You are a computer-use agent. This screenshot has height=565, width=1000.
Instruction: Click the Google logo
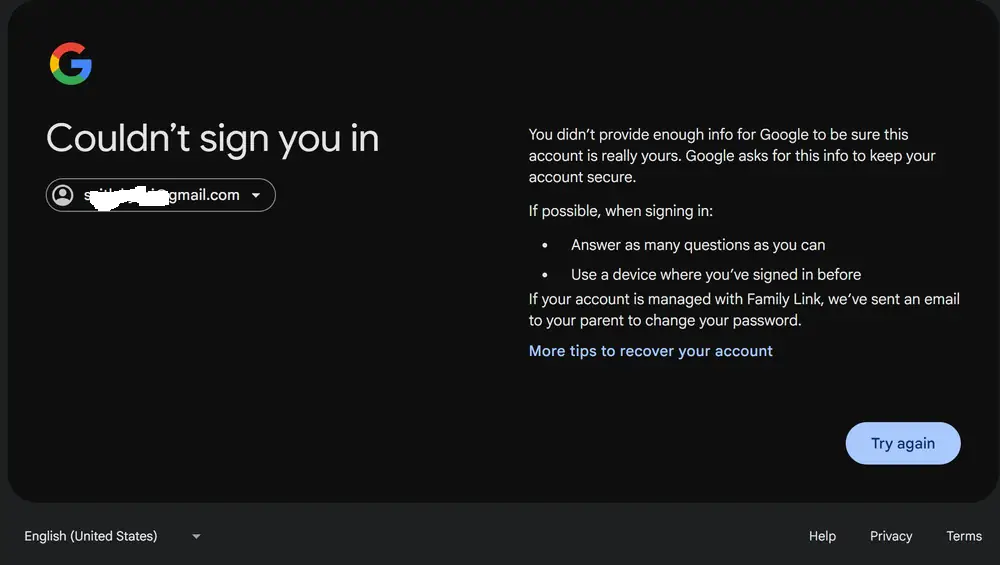point(70,63)
